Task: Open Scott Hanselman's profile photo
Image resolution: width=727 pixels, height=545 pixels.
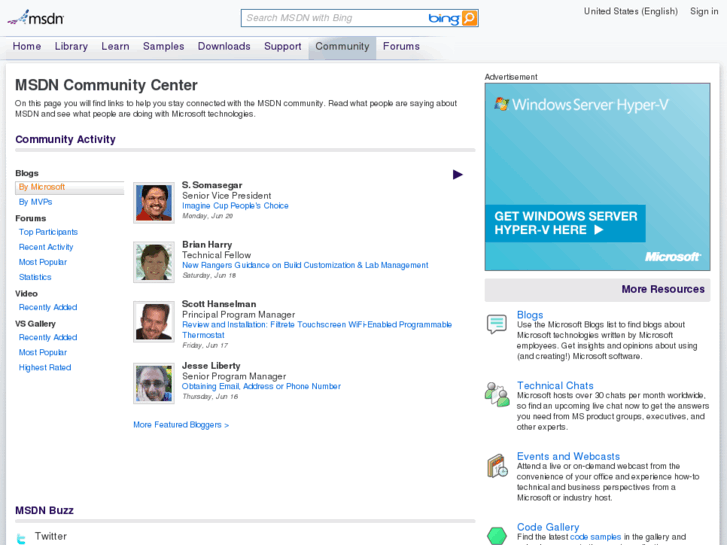Action: pyautogui.click(x=154, y=322)
